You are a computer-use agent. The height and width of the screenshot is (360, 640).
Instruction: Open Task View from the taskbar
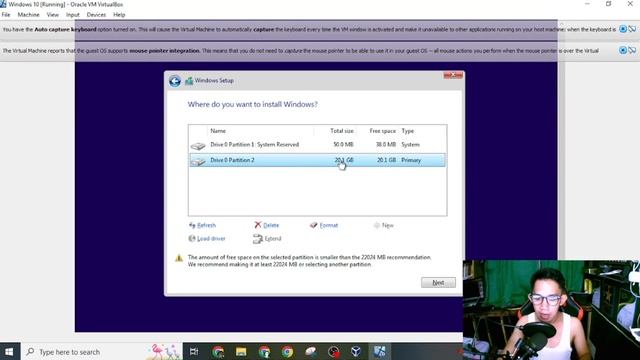coord(194,351)
